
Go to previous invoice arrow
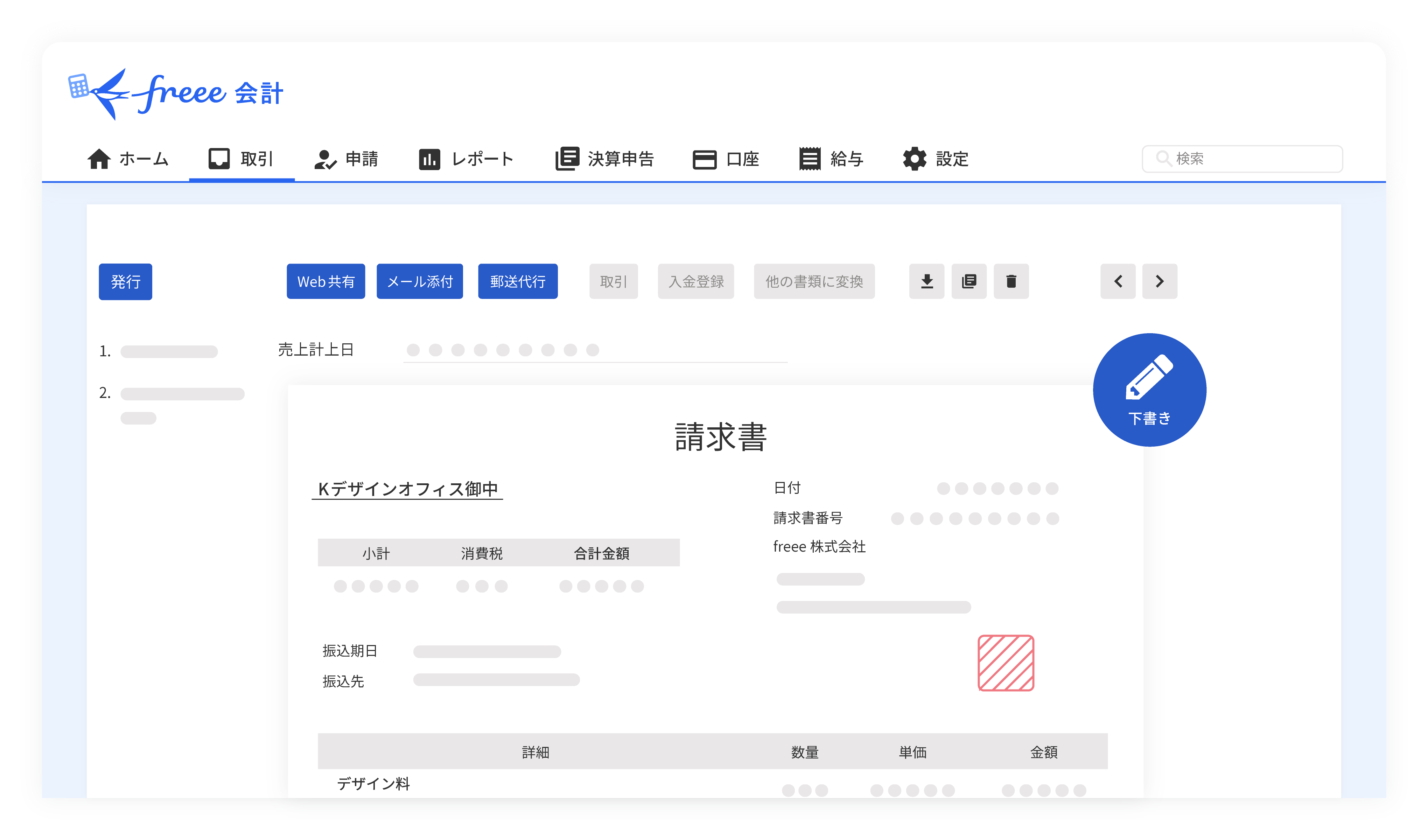[x=1118, y=281]
